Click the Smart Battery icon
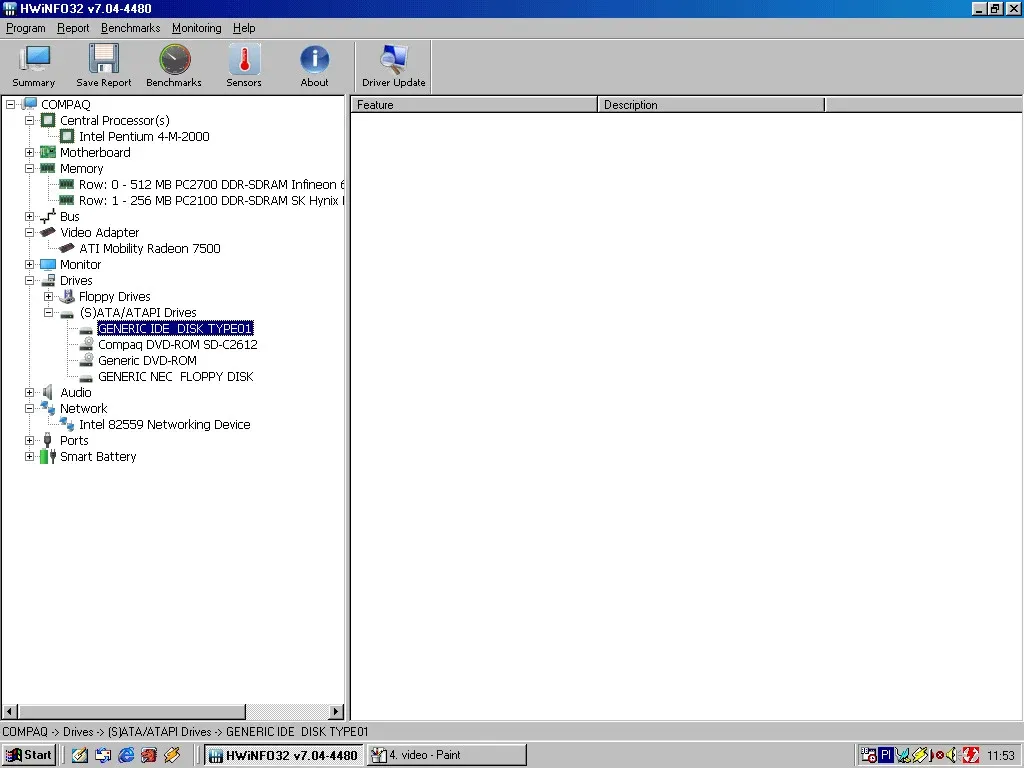Viewport: 1024px width, 768px height. [48, 456]
